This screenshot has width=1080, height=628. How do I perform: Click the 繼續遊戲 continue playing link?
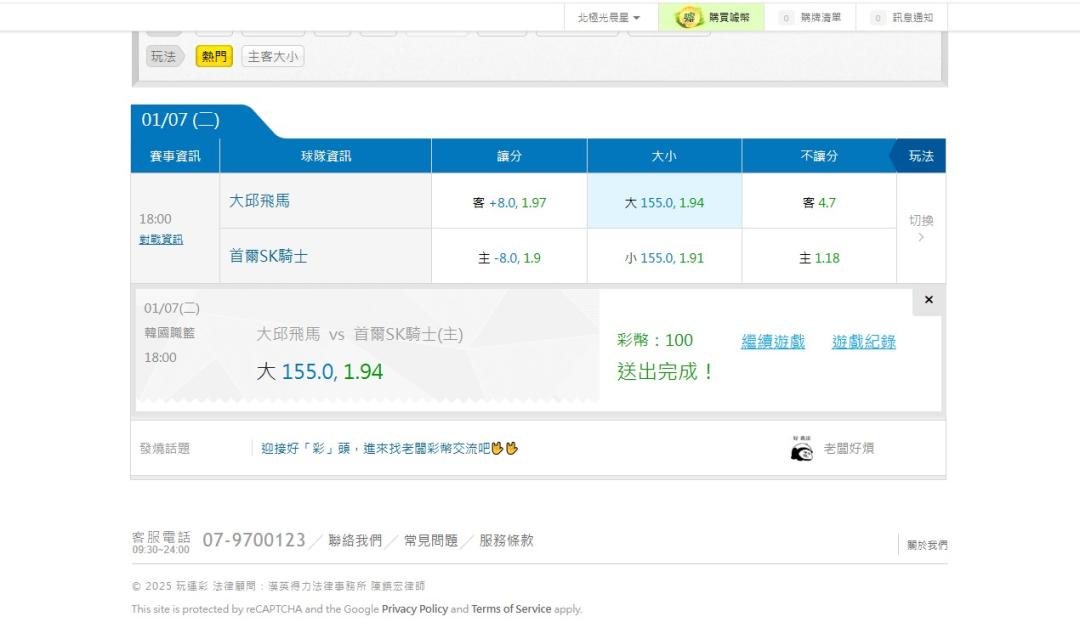773,342
